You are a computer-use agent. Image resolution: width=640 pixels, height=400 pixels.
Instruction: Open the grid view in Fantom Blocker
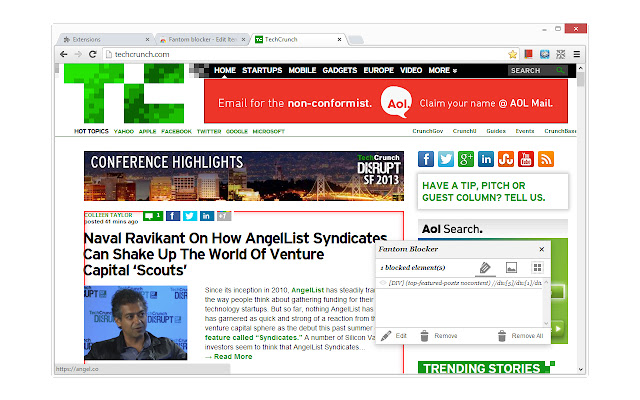point(538,268)
